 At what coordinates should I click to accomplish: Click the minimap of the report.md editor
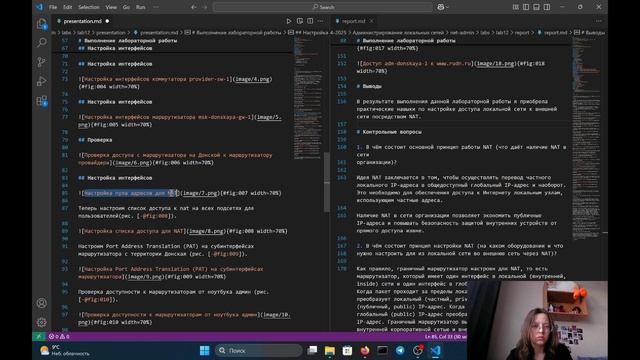coord(586,139)
